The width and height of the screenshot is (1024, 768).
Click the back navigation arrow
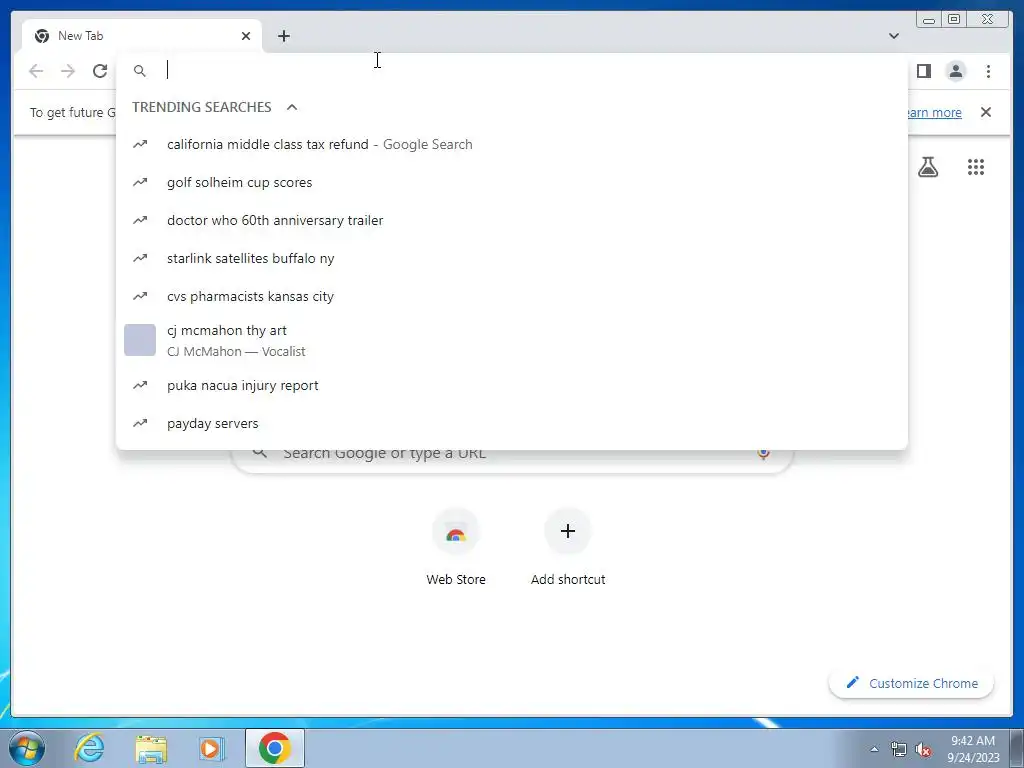point(36,71)
